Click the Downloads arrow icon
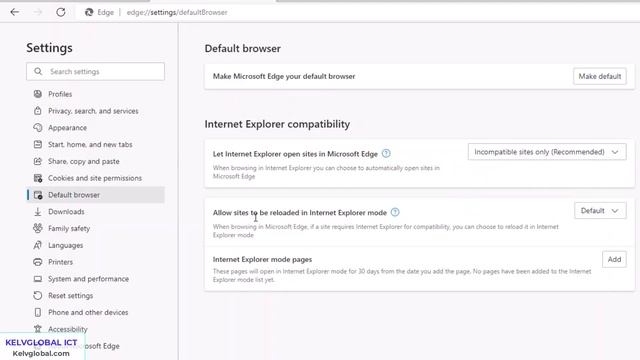This screenshot has width=640, height=360. (38, 212)
